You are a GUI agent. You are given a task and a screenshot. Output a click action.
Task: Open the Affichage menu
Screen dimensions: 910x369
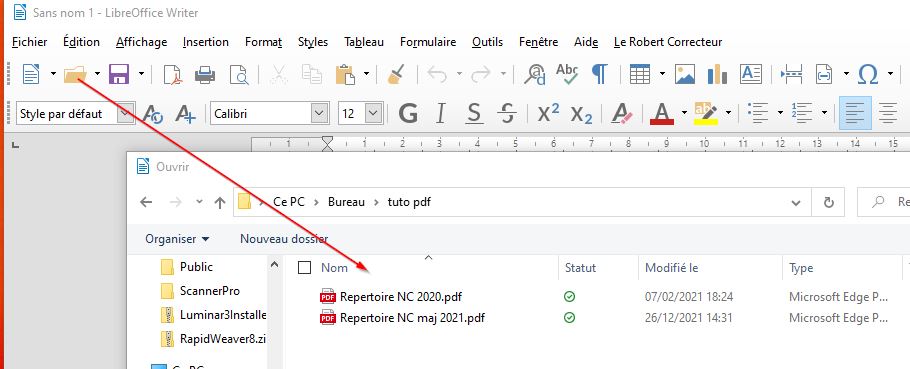pyautogui.click(x=142, y=42)
